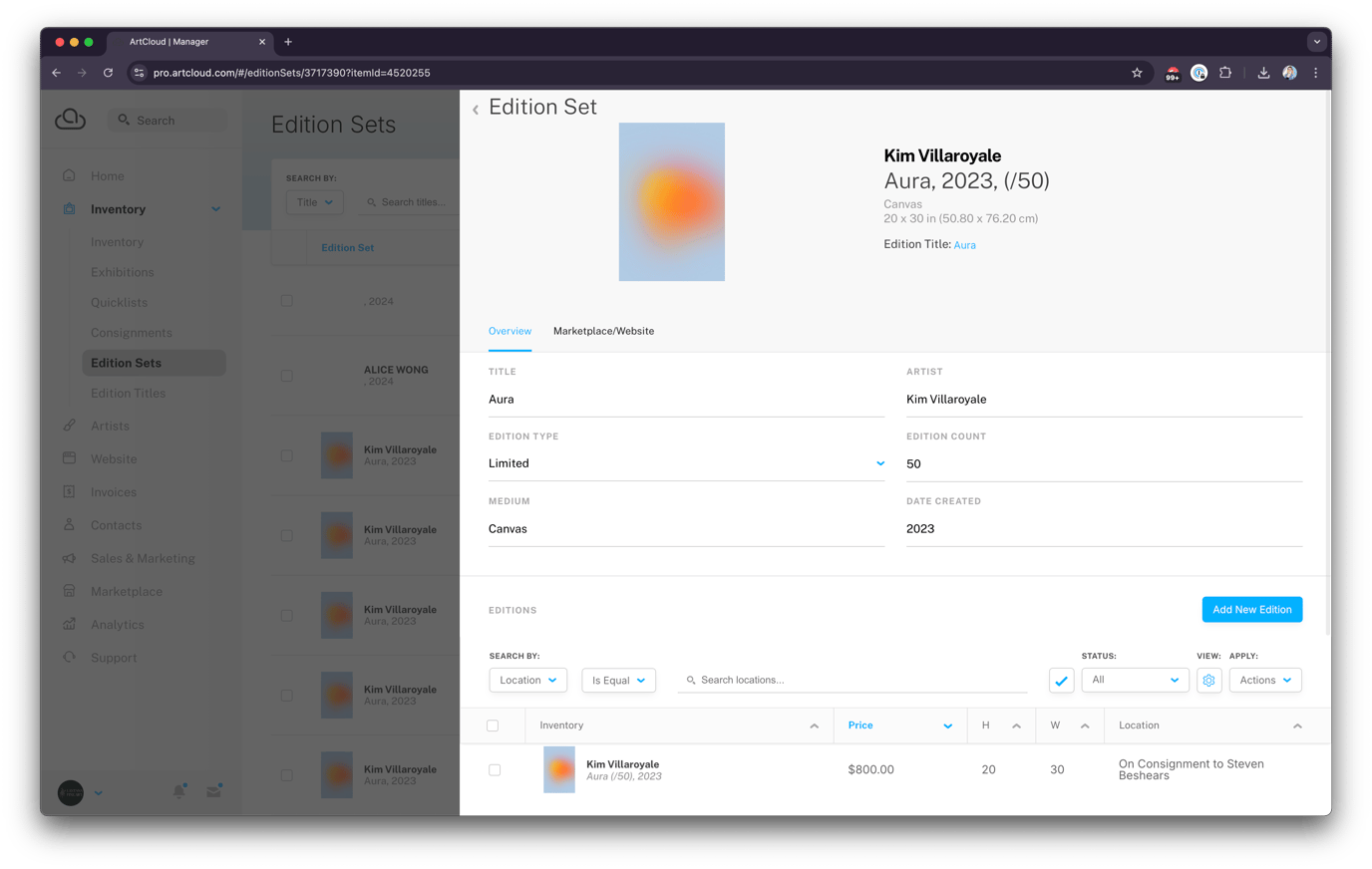Click the Edition Set column header
1372x869 pixels.
tap(347, 248)
